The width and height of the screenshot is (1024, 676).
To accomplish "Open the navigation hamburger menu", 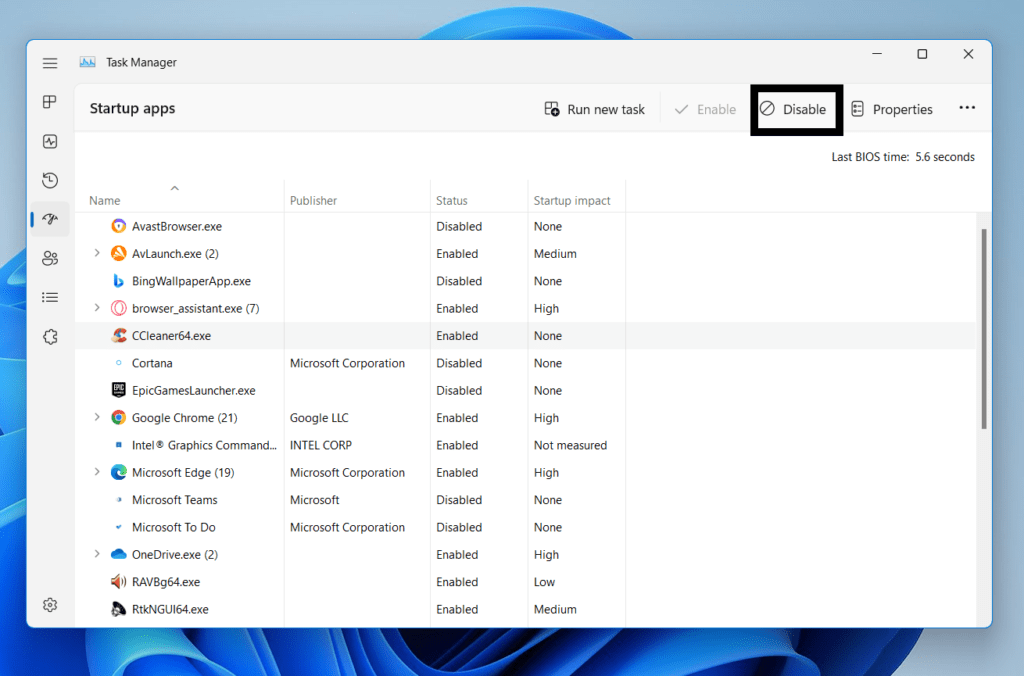I will click(49, 62).
